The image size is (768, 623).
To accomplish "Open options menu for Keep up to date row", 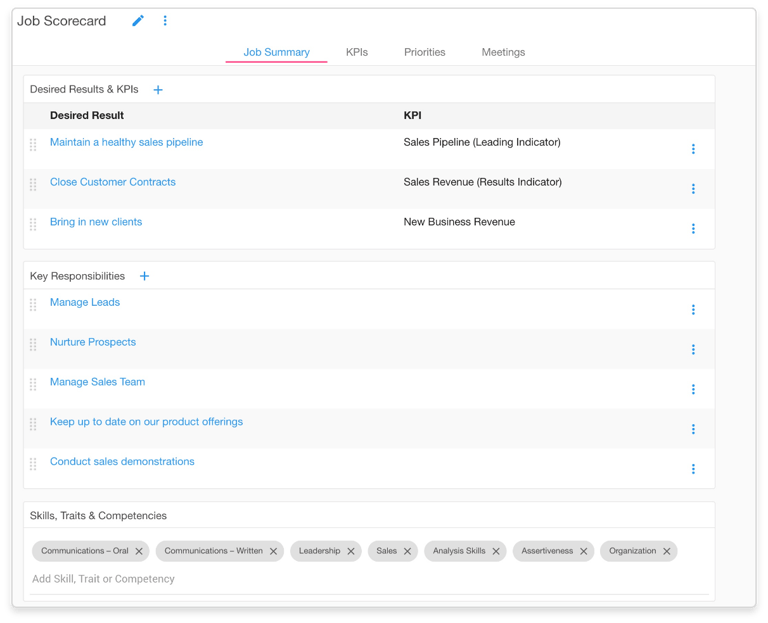I will coord(693,429).
